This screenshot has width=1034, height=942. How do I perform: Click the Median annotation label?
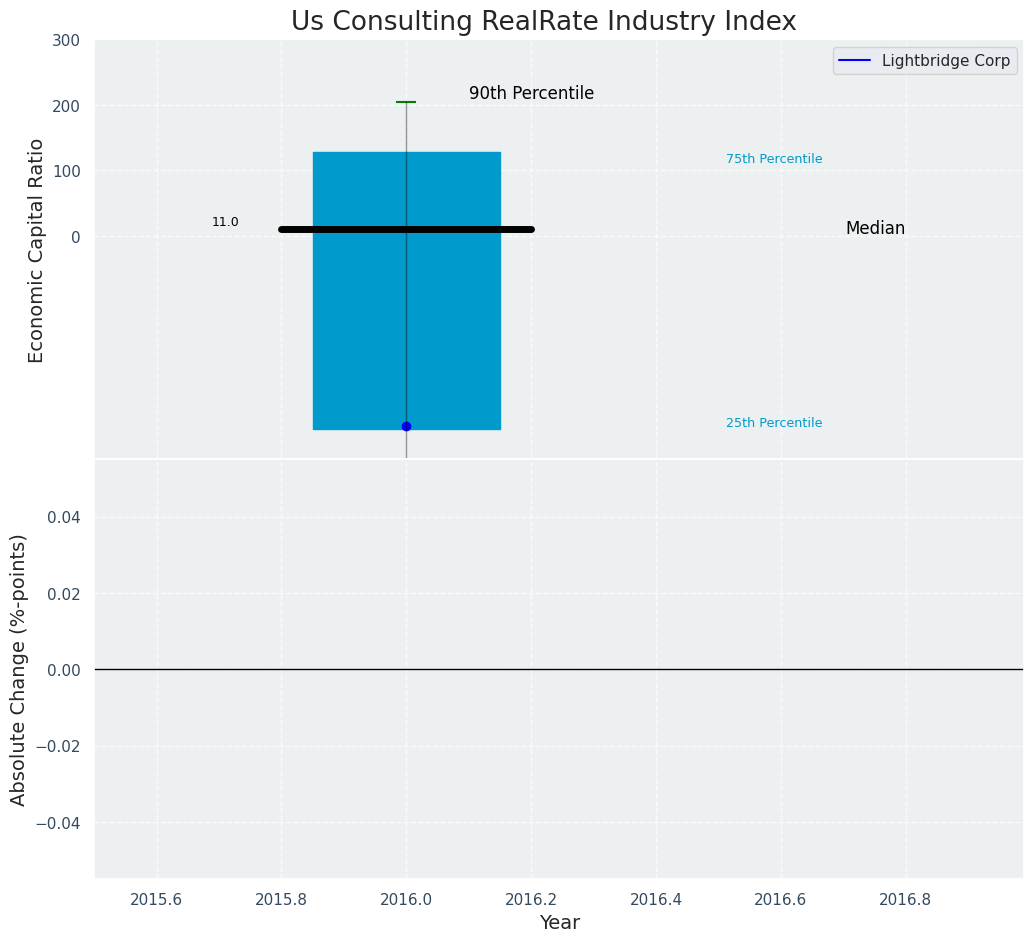click(875, 228)
